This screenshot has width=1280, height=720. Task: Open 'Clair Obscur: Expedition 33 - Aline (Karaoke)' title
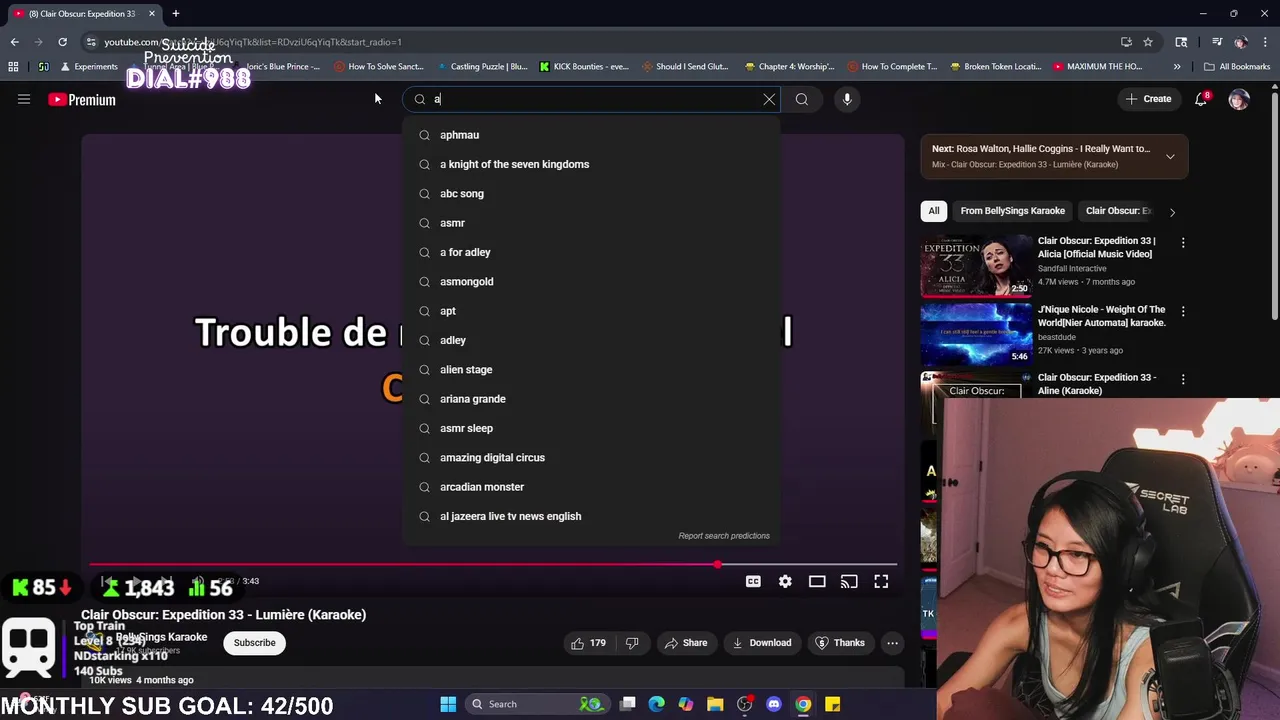pyautogui.click(x=1097, y=384)
